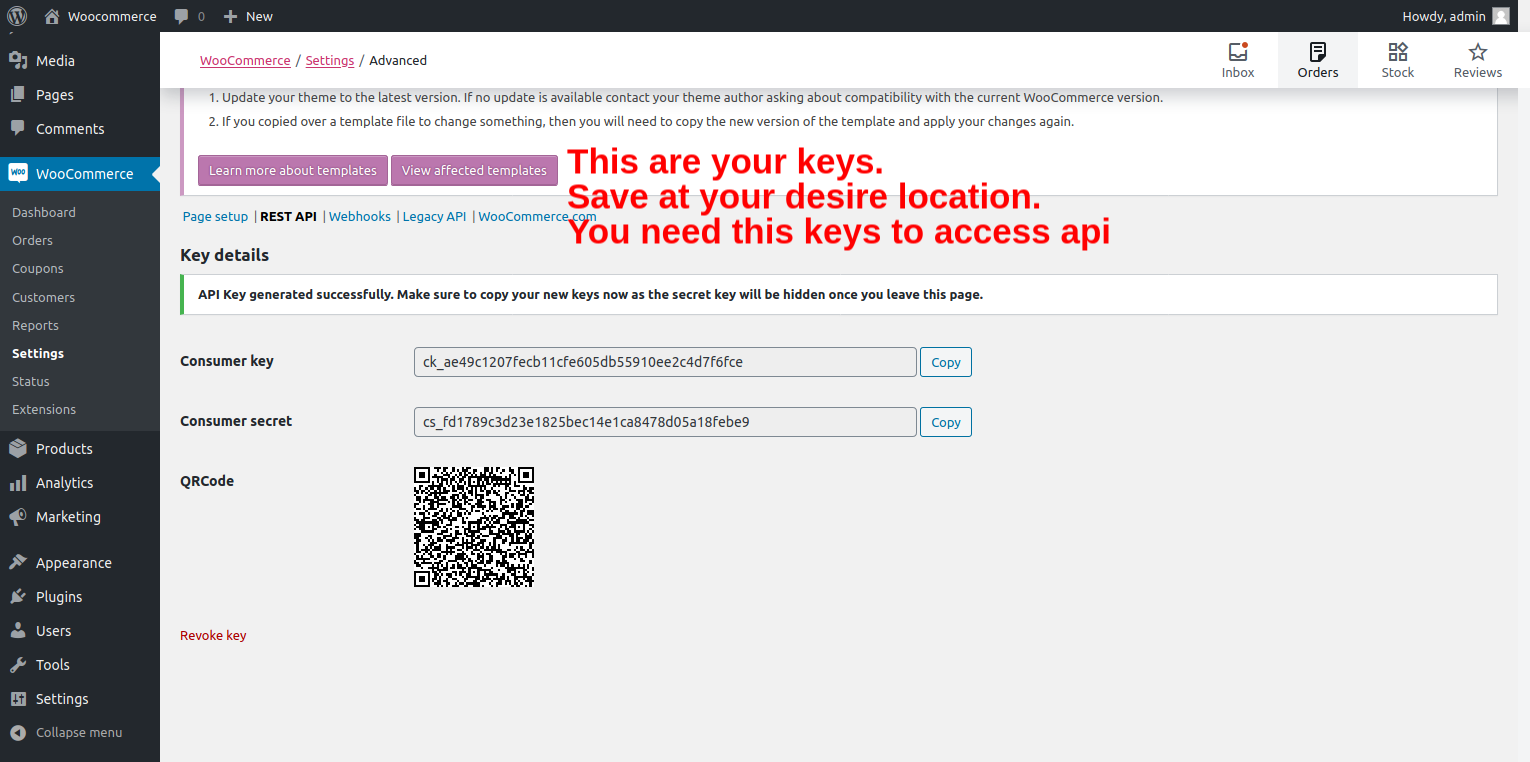This screenshot has width=1530, height=762.
Task: Click the Consumer key label
Action: [227, 361]
